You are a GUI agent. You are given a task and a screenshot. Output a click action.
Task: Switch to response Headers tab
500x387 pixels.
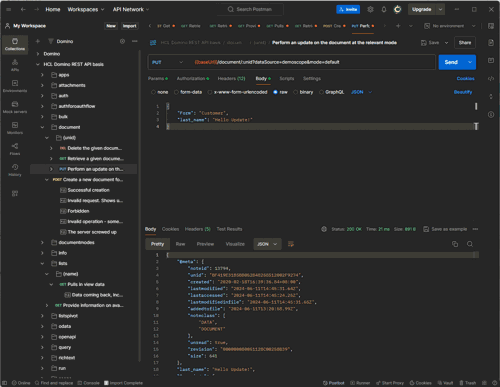(x=197, y=229)
